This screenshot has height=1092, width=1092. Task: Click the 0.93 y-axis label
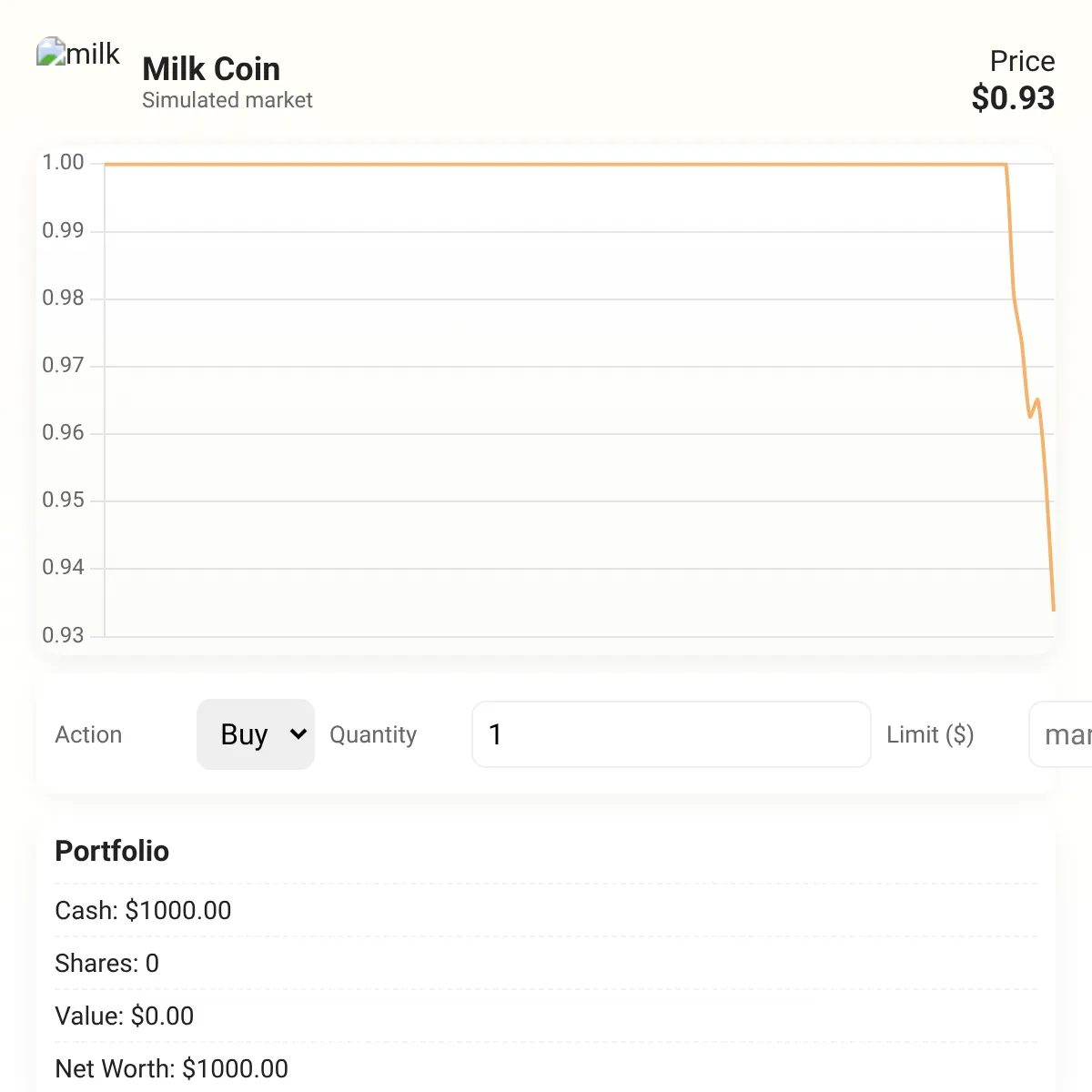63,635
